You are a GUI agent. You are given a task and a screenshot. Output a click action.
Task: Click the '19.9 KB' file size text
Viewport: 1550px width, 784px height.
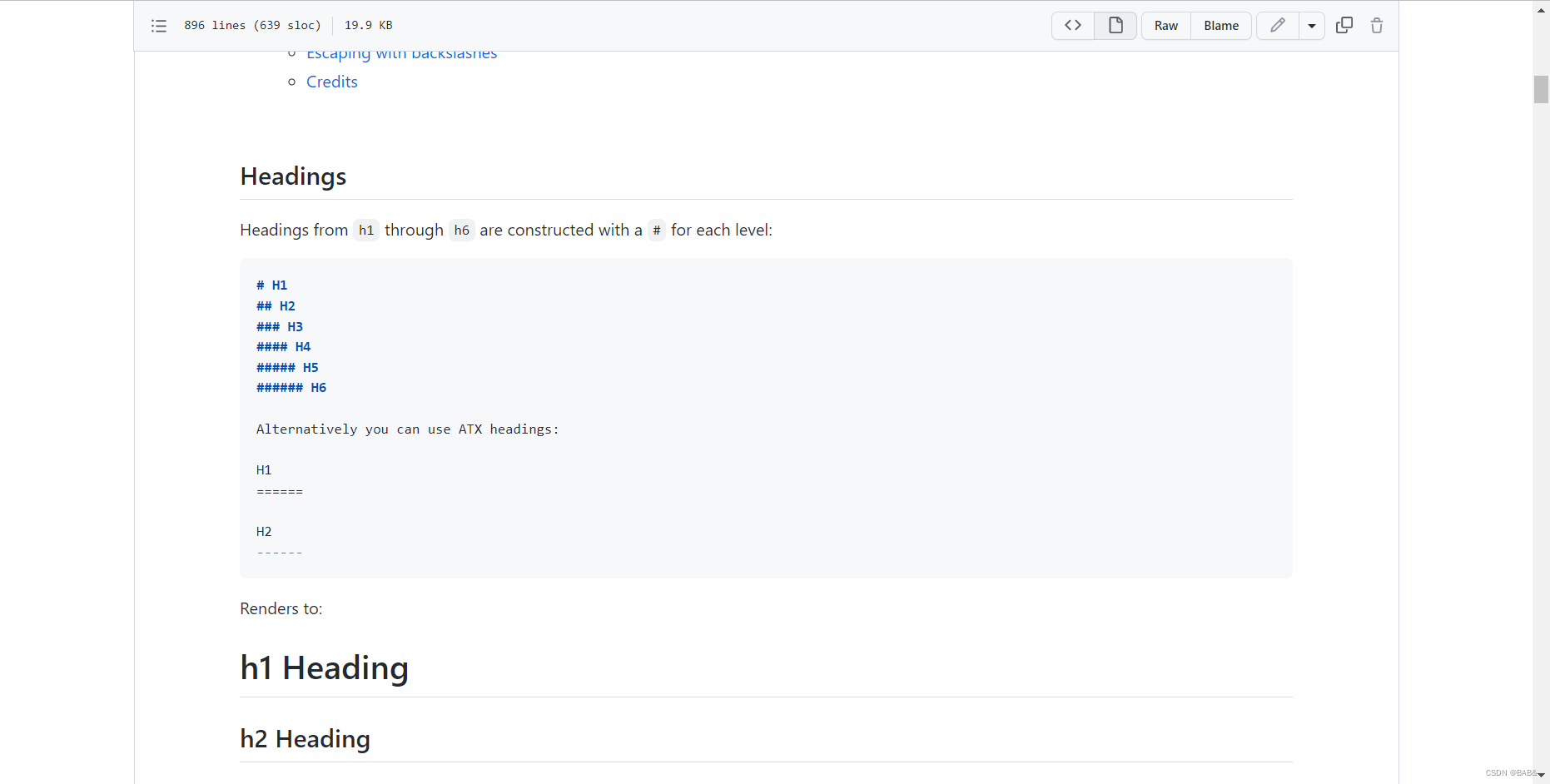coord(369,26)
